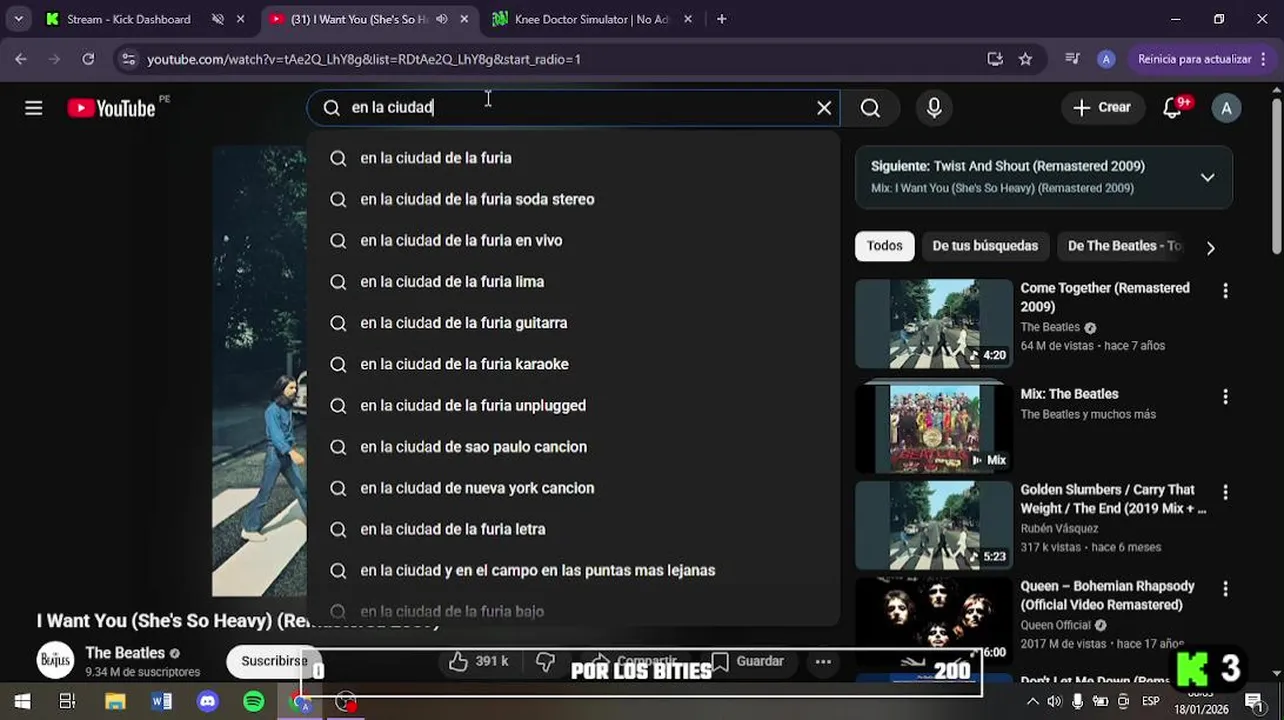
Task: Open Task View on the taskbar
Action: (x=67, y=702)
